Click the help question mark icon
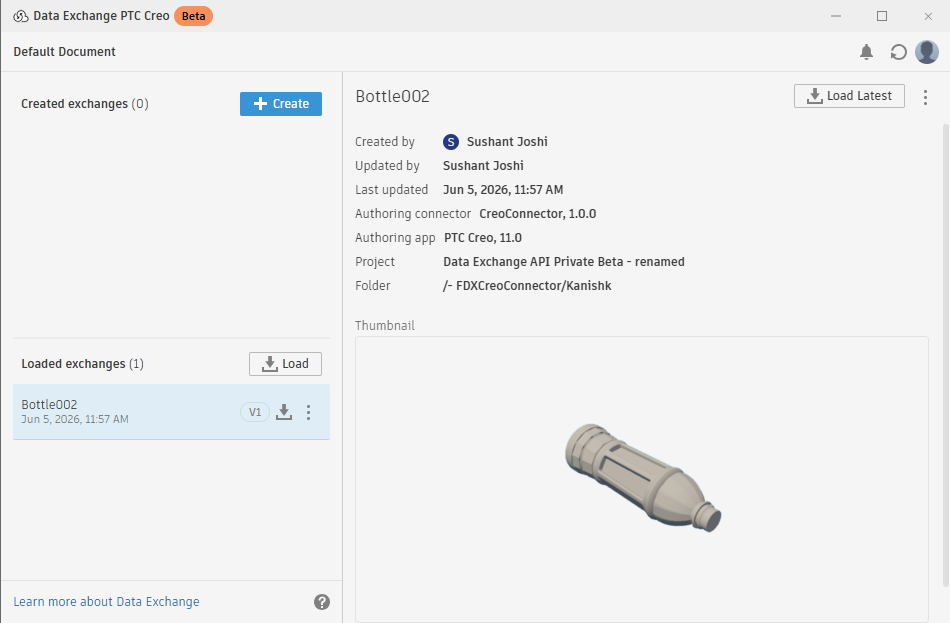 (x=322, y=602)
